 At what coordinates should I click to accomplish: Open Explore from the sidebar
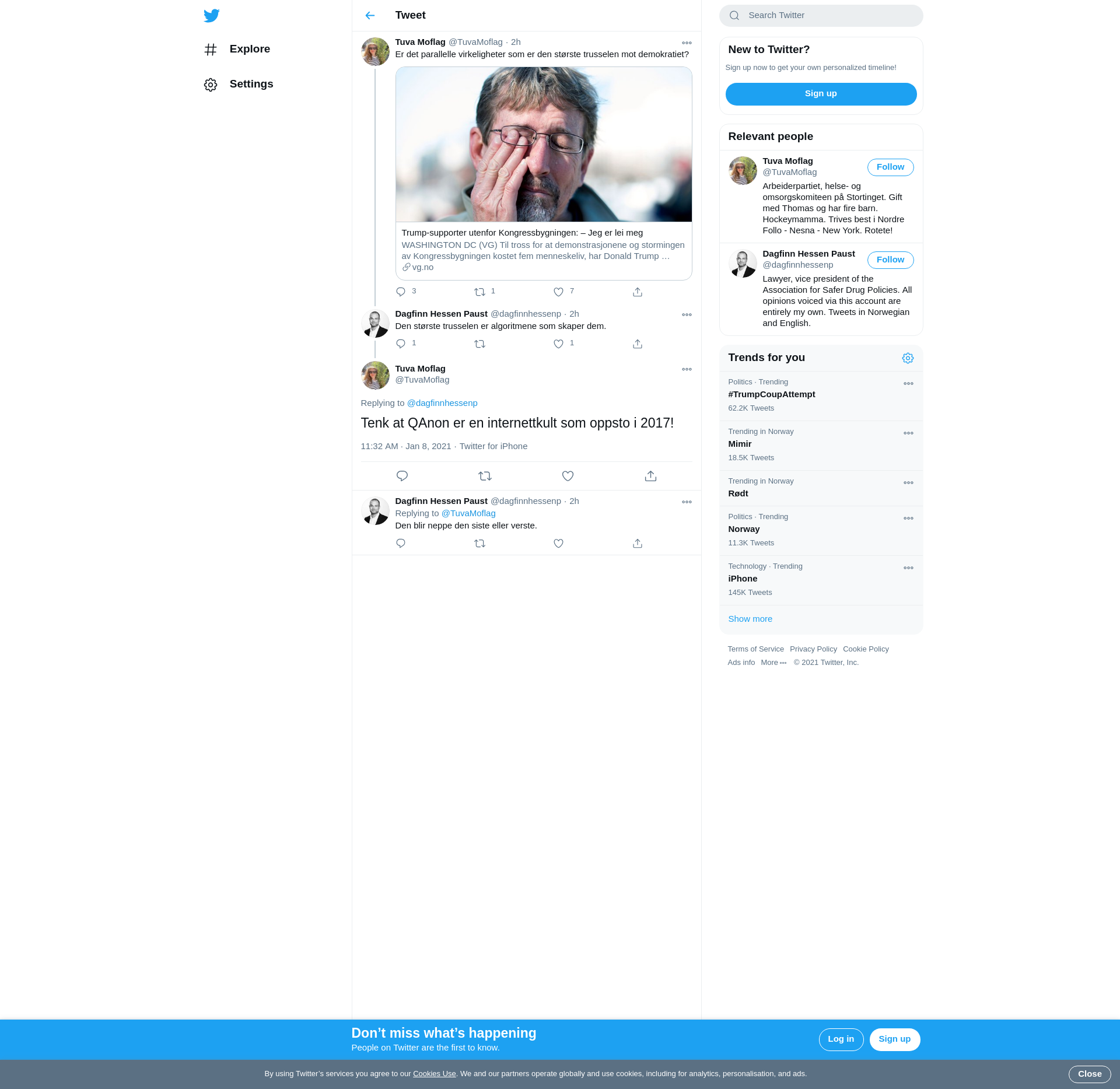click(237, 50)
